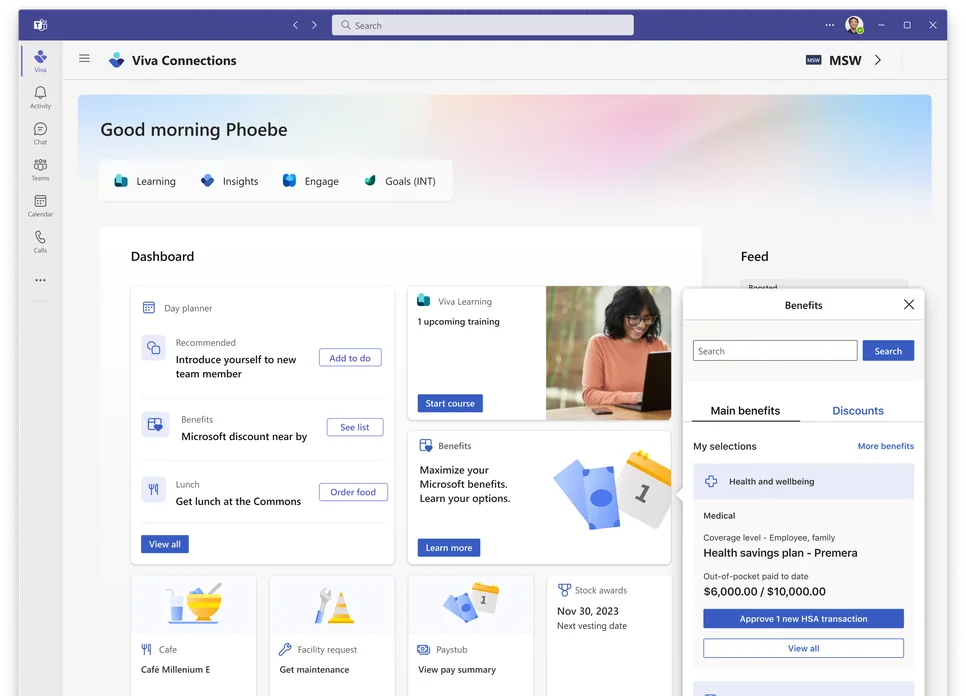
Task: Open Calls in the left sidebar
Action: point(40,241)
